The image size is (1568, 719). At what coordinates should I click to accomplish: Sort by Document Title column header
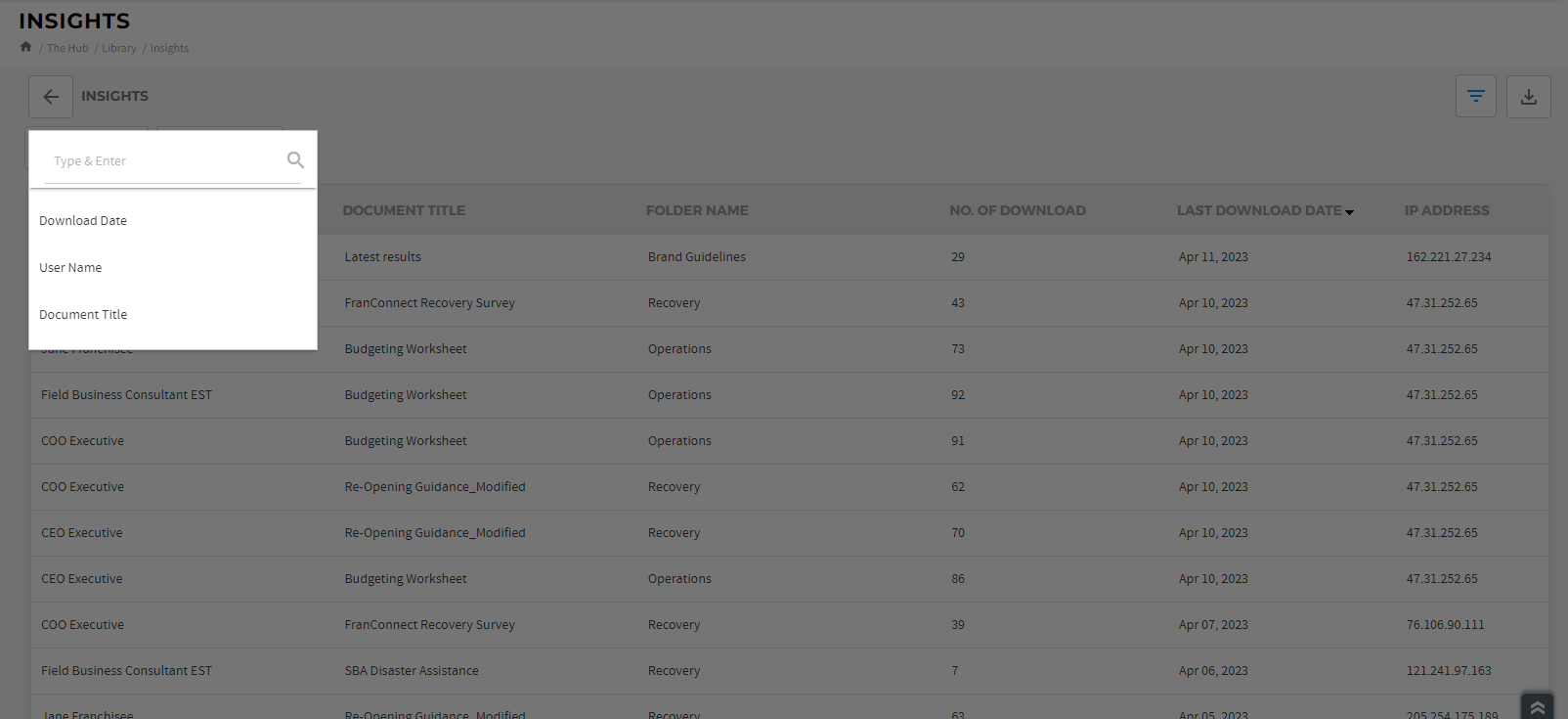[x=404, y=210]
